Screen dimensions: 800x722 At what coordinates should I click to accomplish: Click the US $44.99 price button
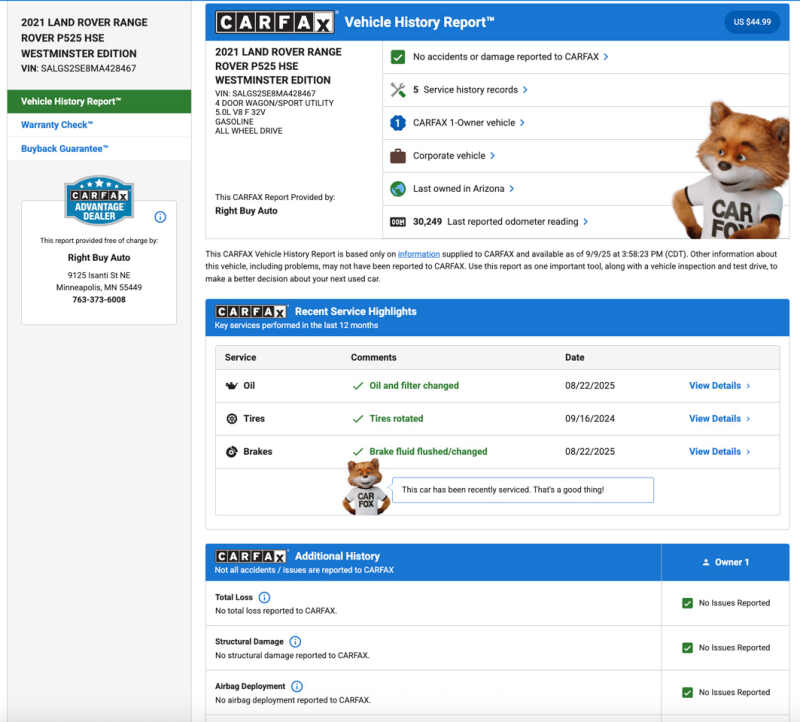coord(752,22)
